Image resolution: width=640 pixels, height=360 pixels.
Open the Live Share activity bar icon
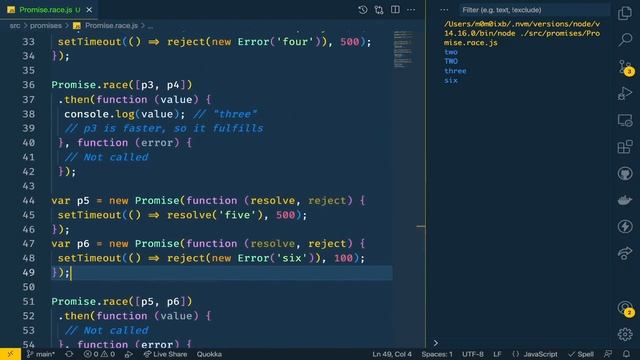625,253
